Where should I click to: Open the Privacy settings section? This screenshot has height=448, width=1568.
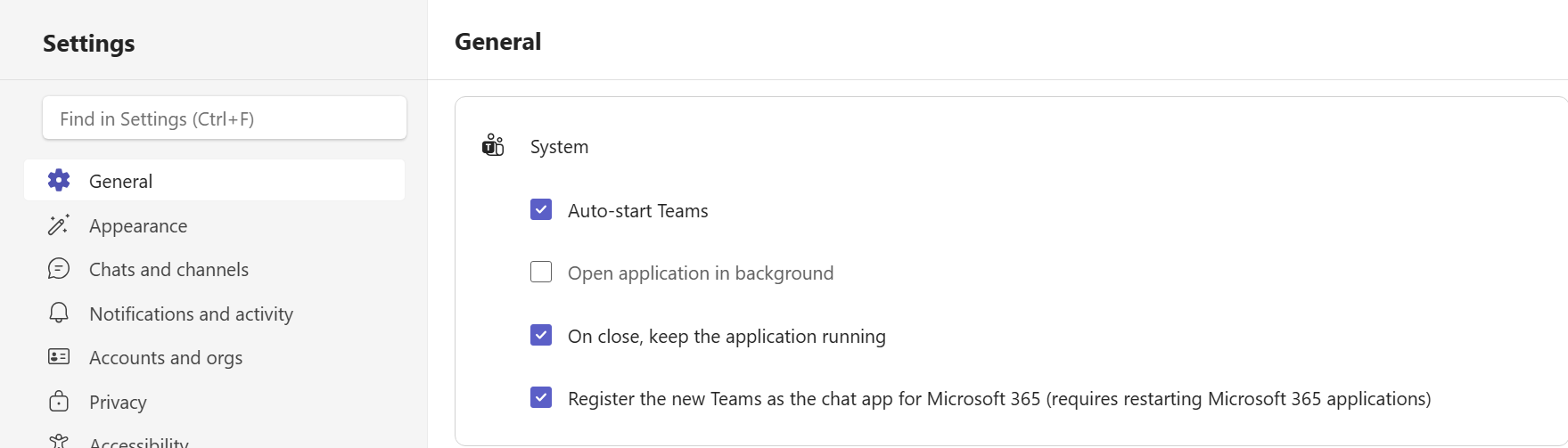215,402
